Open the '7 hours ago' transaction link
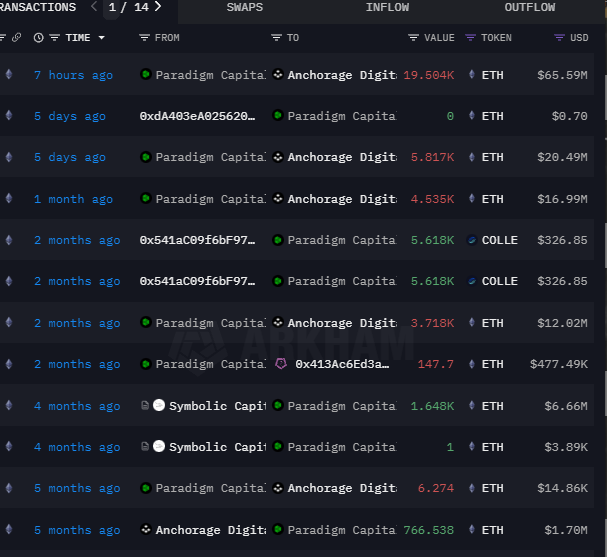607x557 pixels. pyautogui.click(x=73, y=75)
